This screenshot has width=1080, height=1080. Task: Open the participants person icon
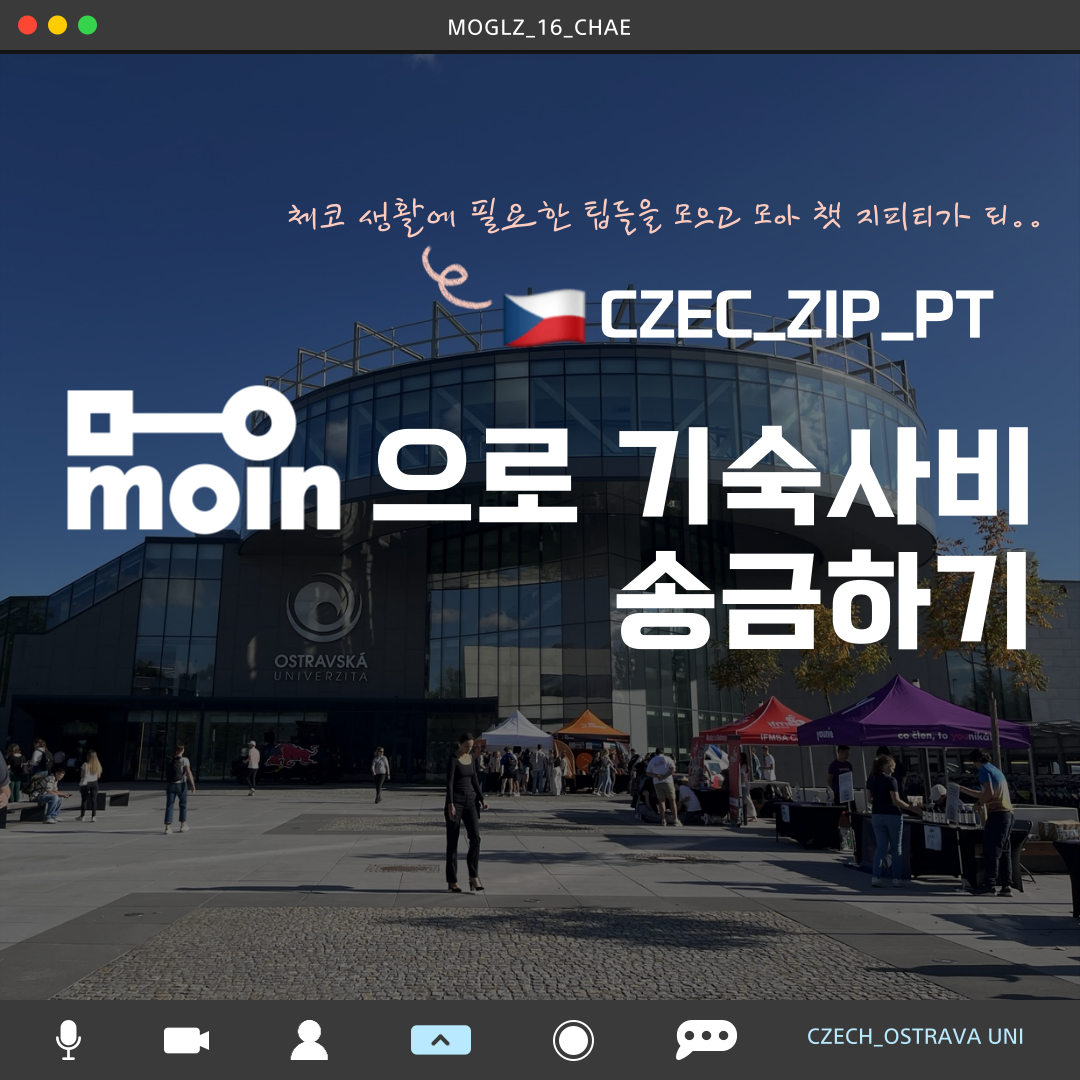point(309,1040)
